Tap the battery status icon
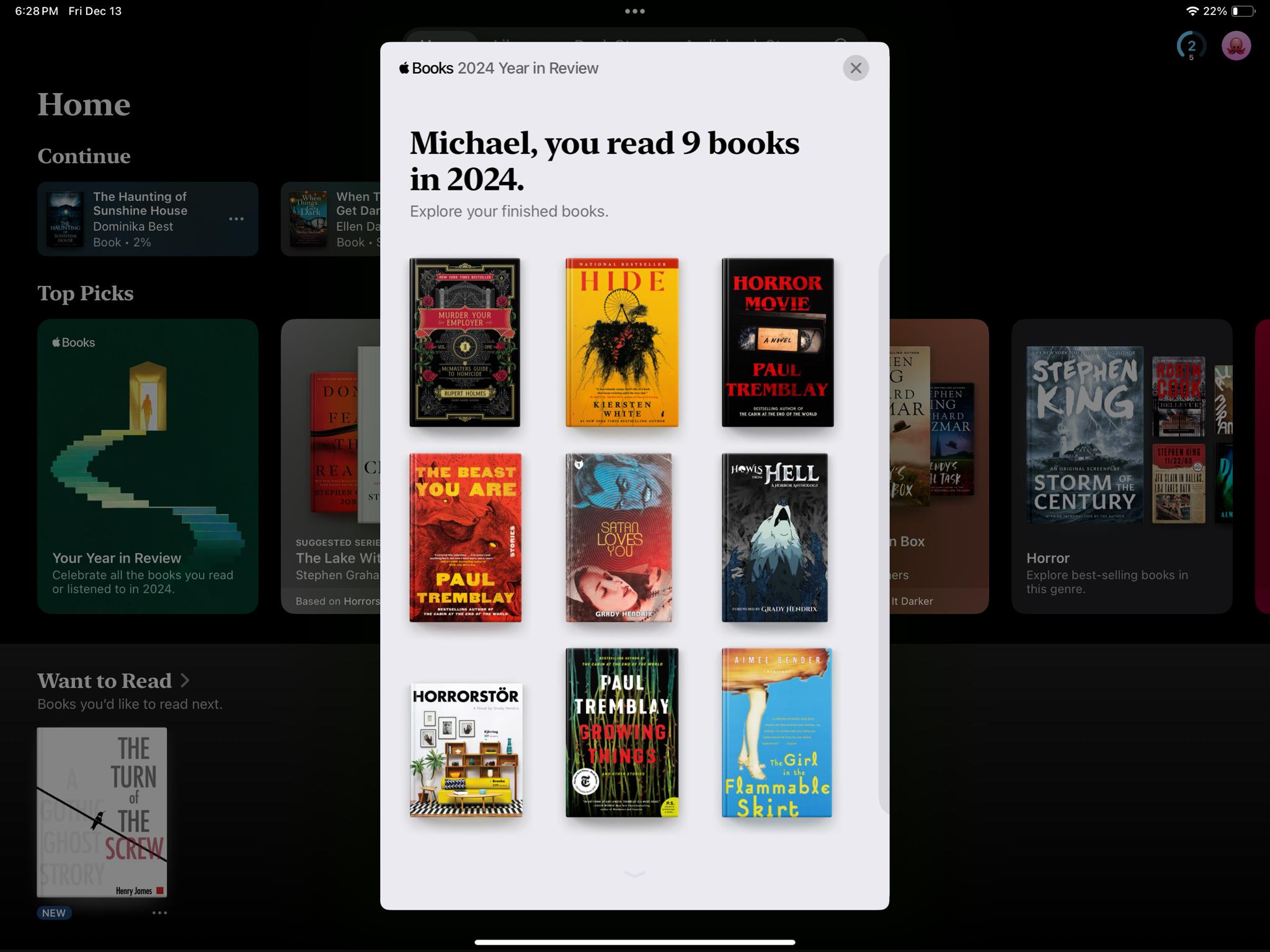The width and height of the screenshot is (1270, 952). click(x=1243, y=11)
